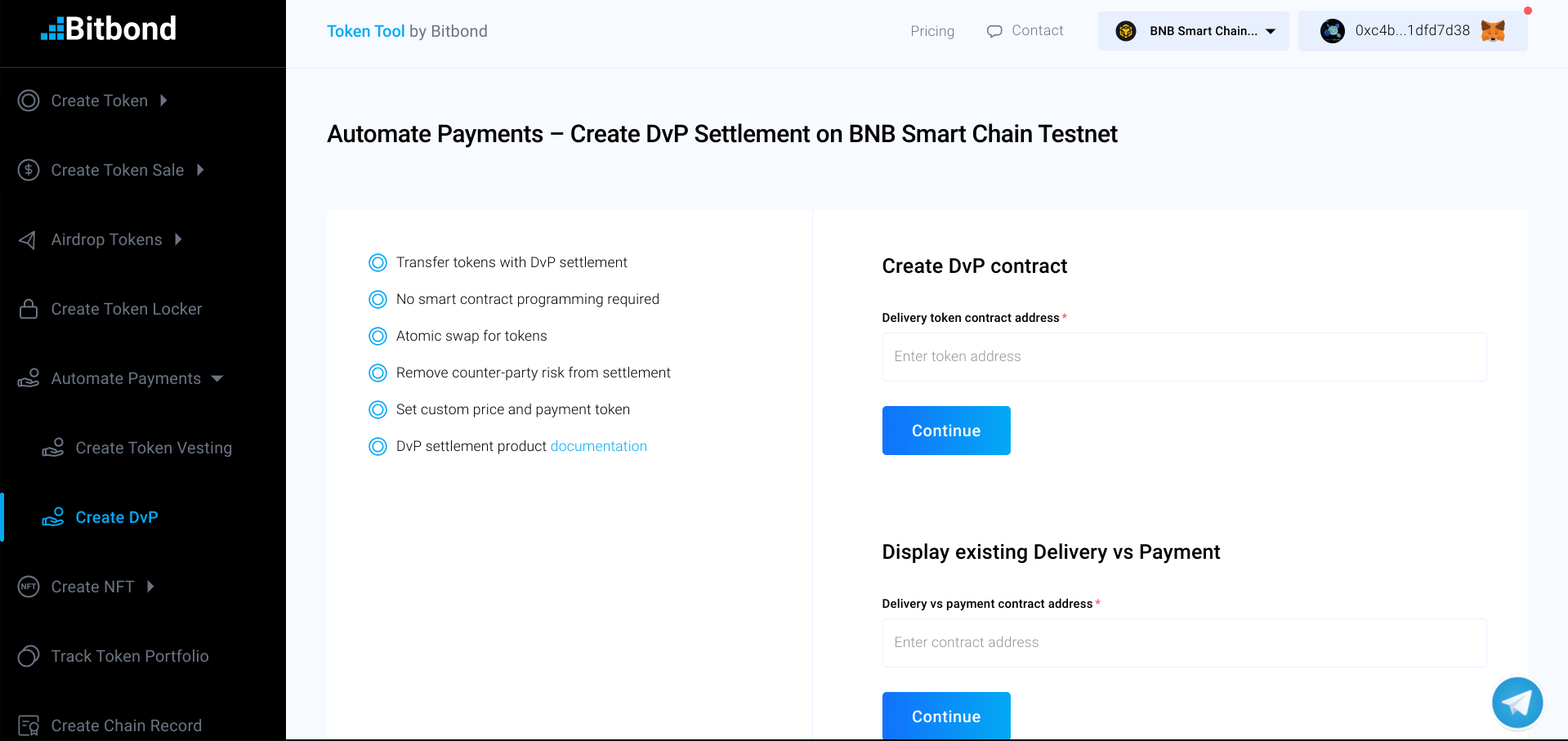Viewport: 1568px width, 741px height.
Task: Click the Create NFT badge icon
Action: (x=29, y=587)
